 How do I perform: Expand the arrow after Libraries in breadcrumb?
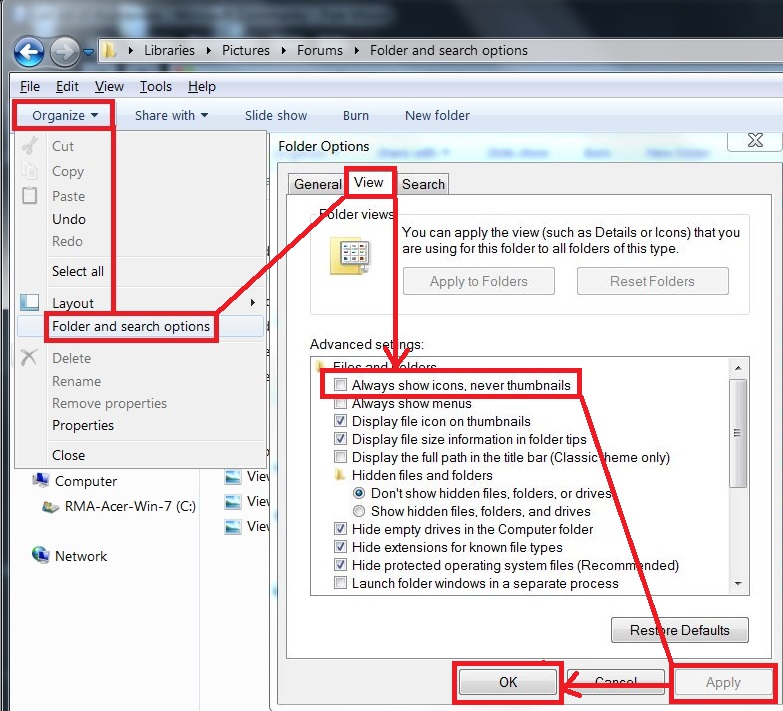tap(208, 50)
